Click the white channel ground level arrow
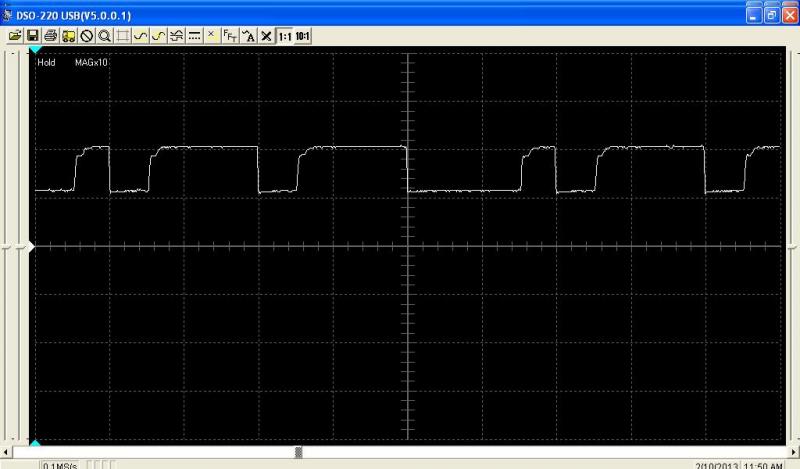Image resolution: width=800 pixels, height=469 pixels. point(31,247)
